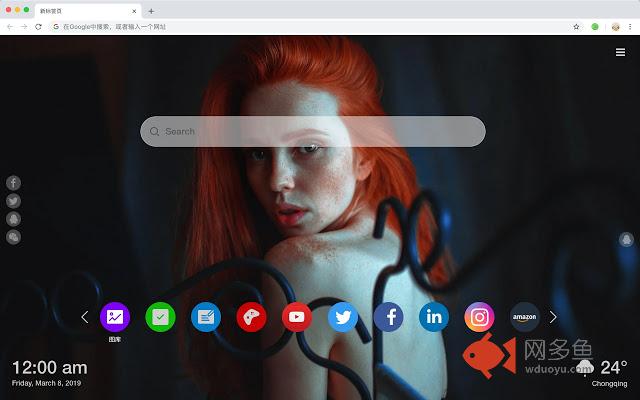Viewport: 640px width, 400px height.
Task: Click the Search input field
Action: pyautogui.click(x=313, y=131)
